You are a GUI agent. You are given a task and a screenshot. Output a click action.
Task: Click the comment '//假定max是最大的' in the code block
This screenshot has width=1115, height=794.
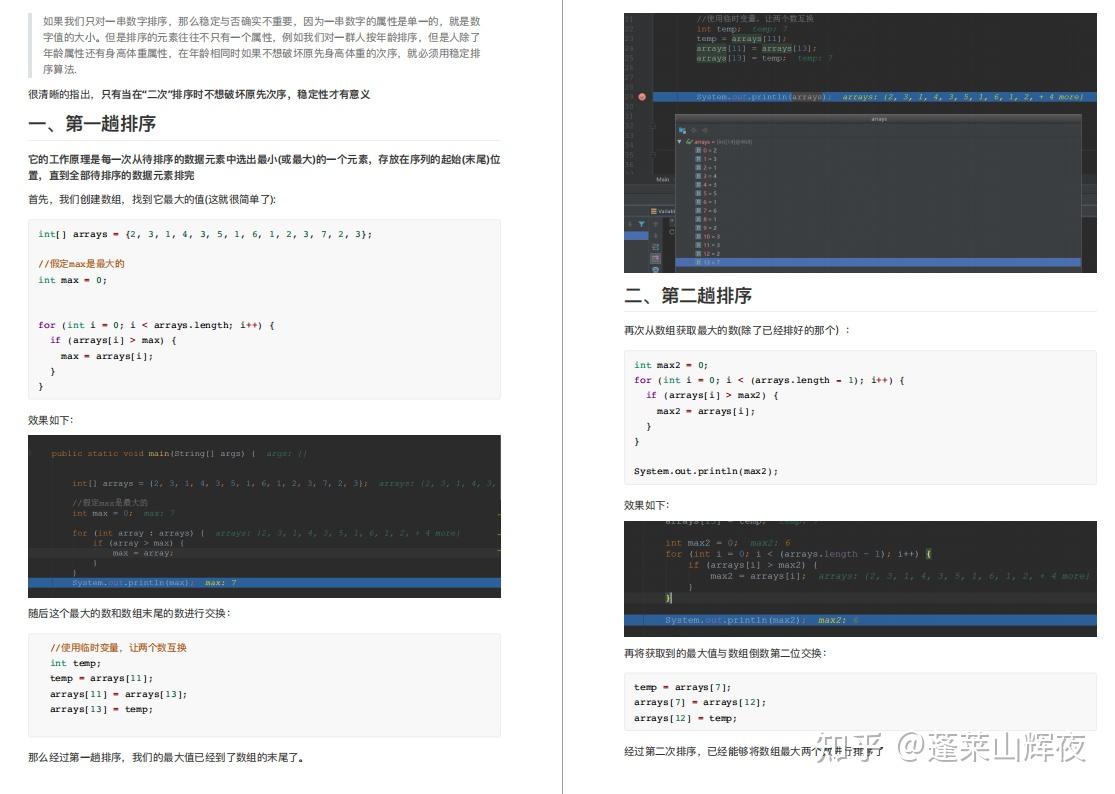point(81,264)
